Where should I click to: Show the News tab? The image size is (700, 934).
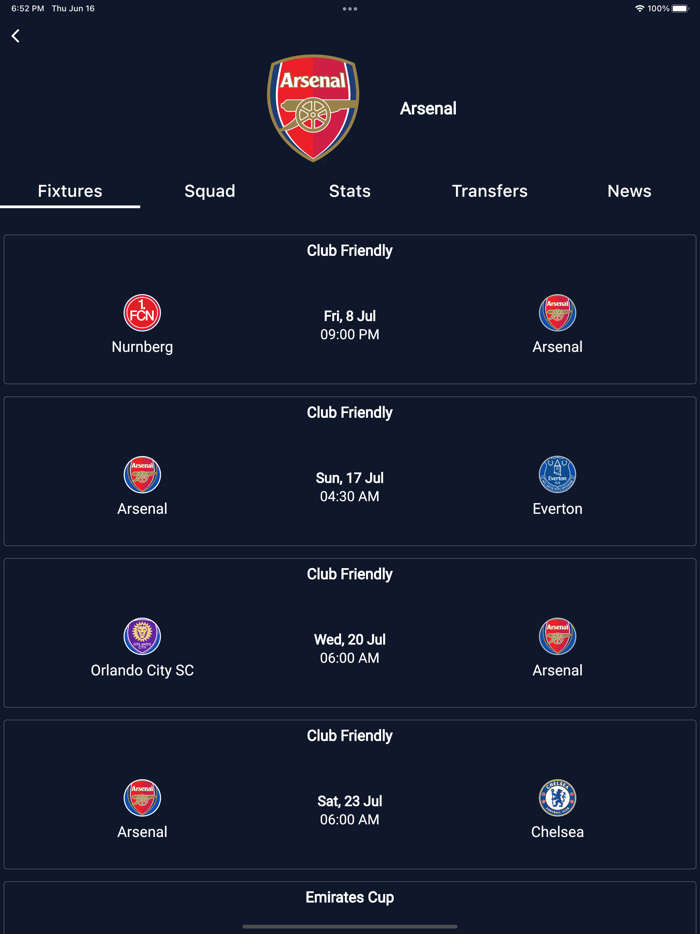629,191
